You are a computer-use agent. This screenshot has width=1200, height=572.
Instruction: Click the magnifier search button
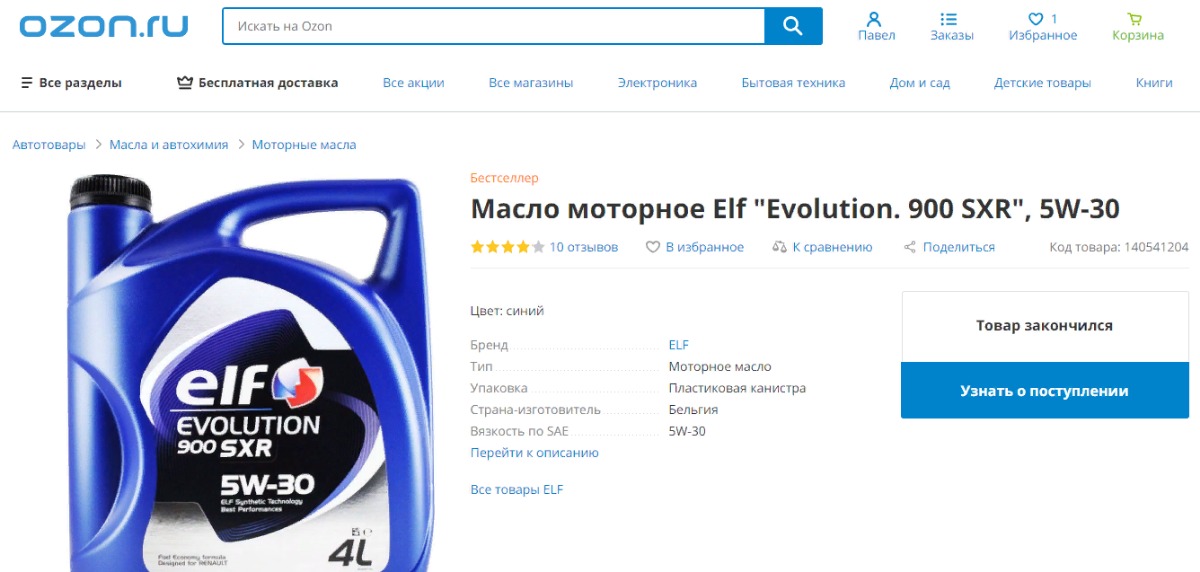click(793, 26)
